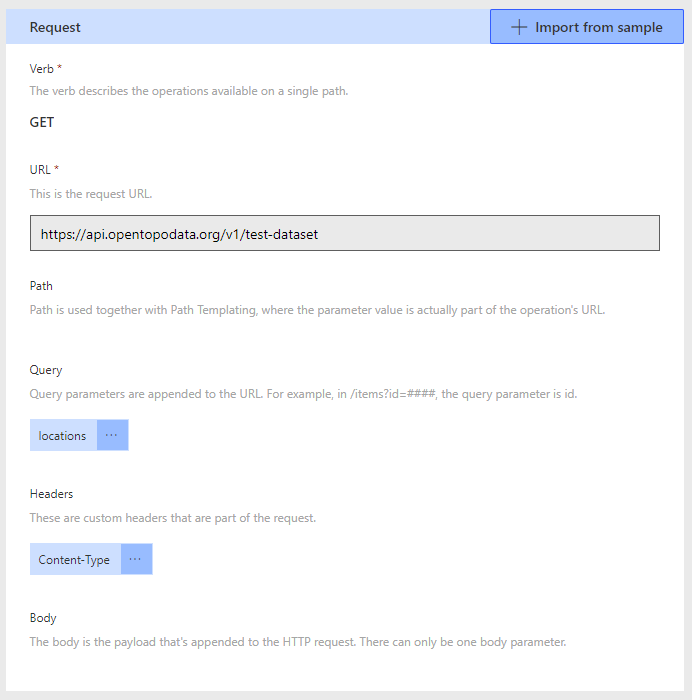
Task: Open the ellipsis menu for Content-Type
Action: (x=136, y=559)
